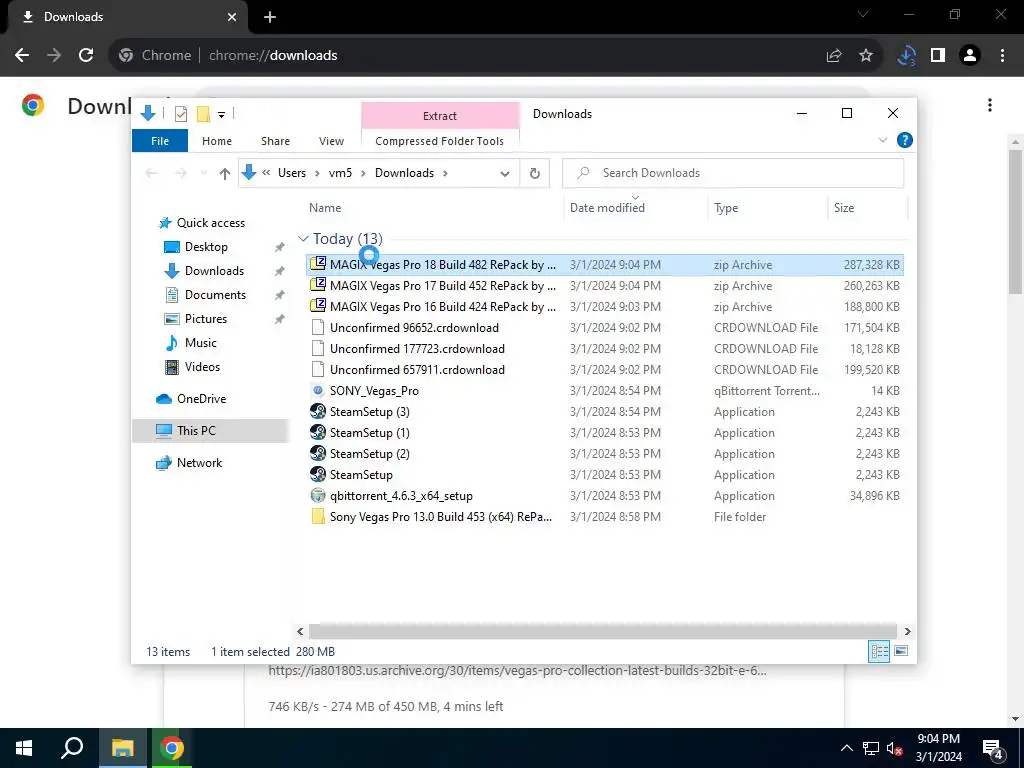Open Music in the navigation pane
This screenshot has height=768, width=1024.
(x=200, y=343)
